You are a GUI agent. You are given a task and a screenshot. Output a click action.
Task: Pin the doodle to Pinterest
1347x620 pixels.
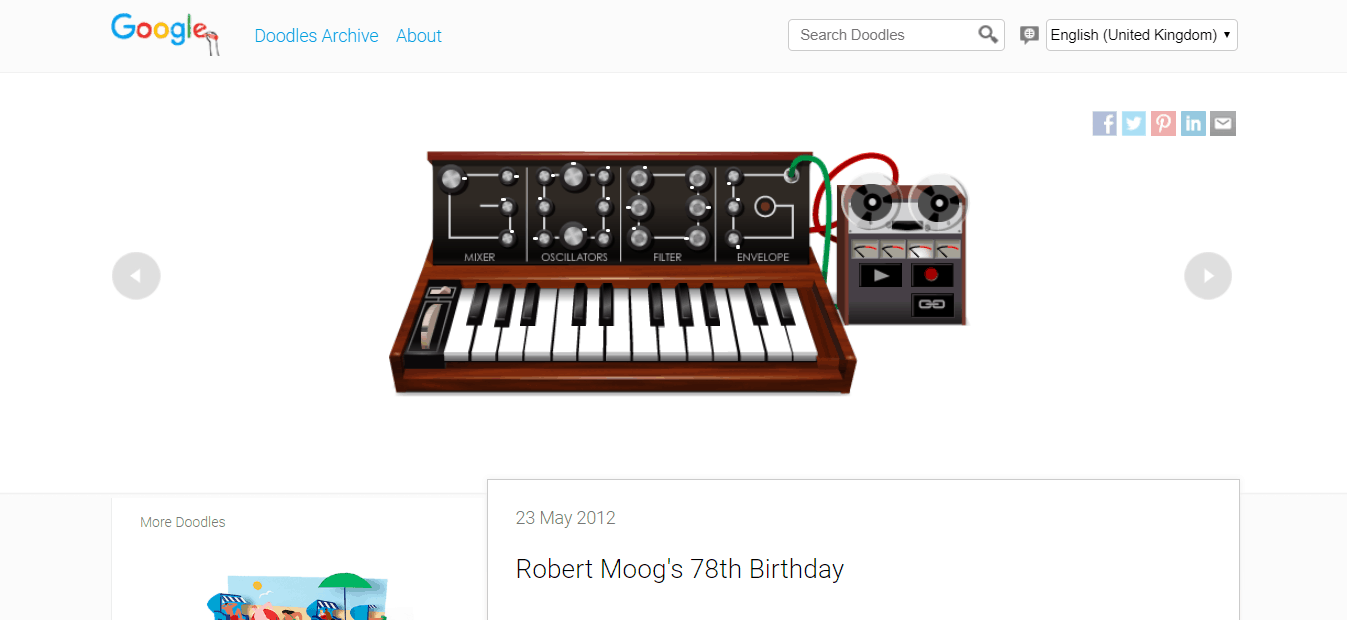coord(1163,123)
